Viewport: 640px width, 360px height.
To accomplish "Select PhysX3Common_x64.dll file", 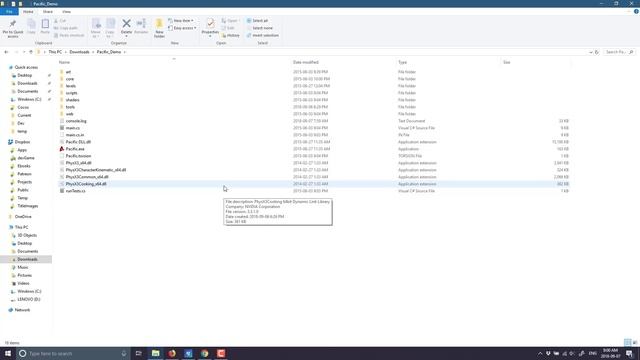I will 87,177.
